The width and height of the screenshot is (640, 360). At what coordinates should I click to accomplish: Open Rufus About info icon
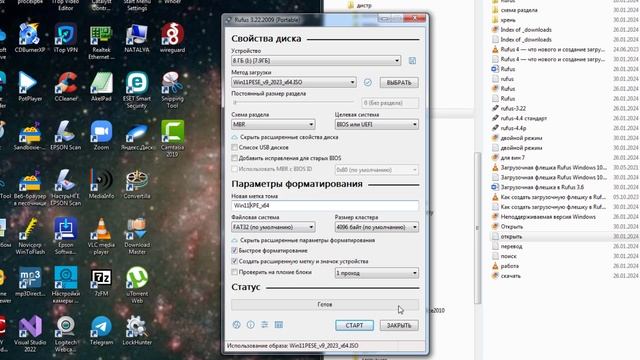pos(251,325)
